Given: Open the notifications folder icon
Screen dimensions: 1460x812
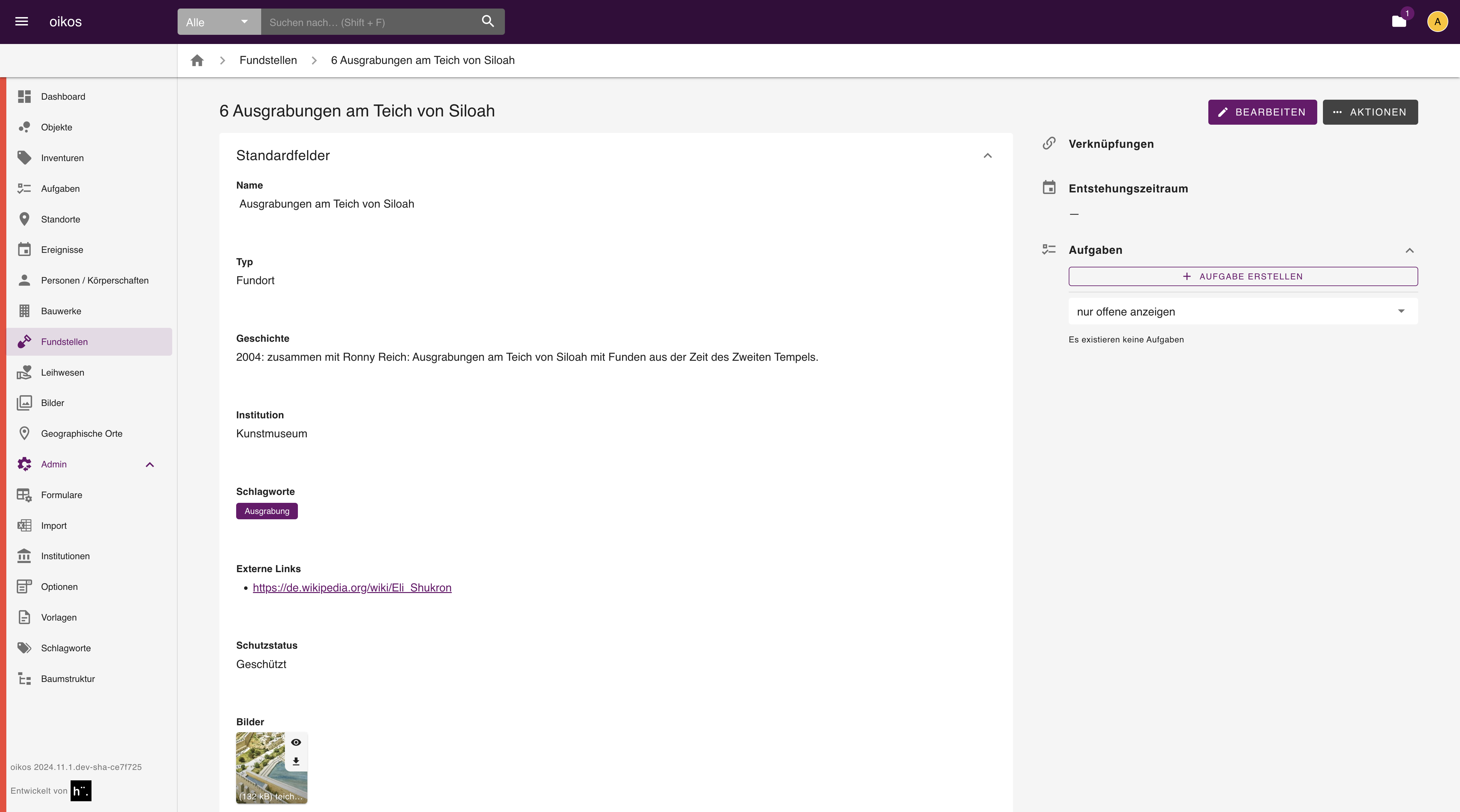Looking at the screenshot, I should coord(1399,22).
